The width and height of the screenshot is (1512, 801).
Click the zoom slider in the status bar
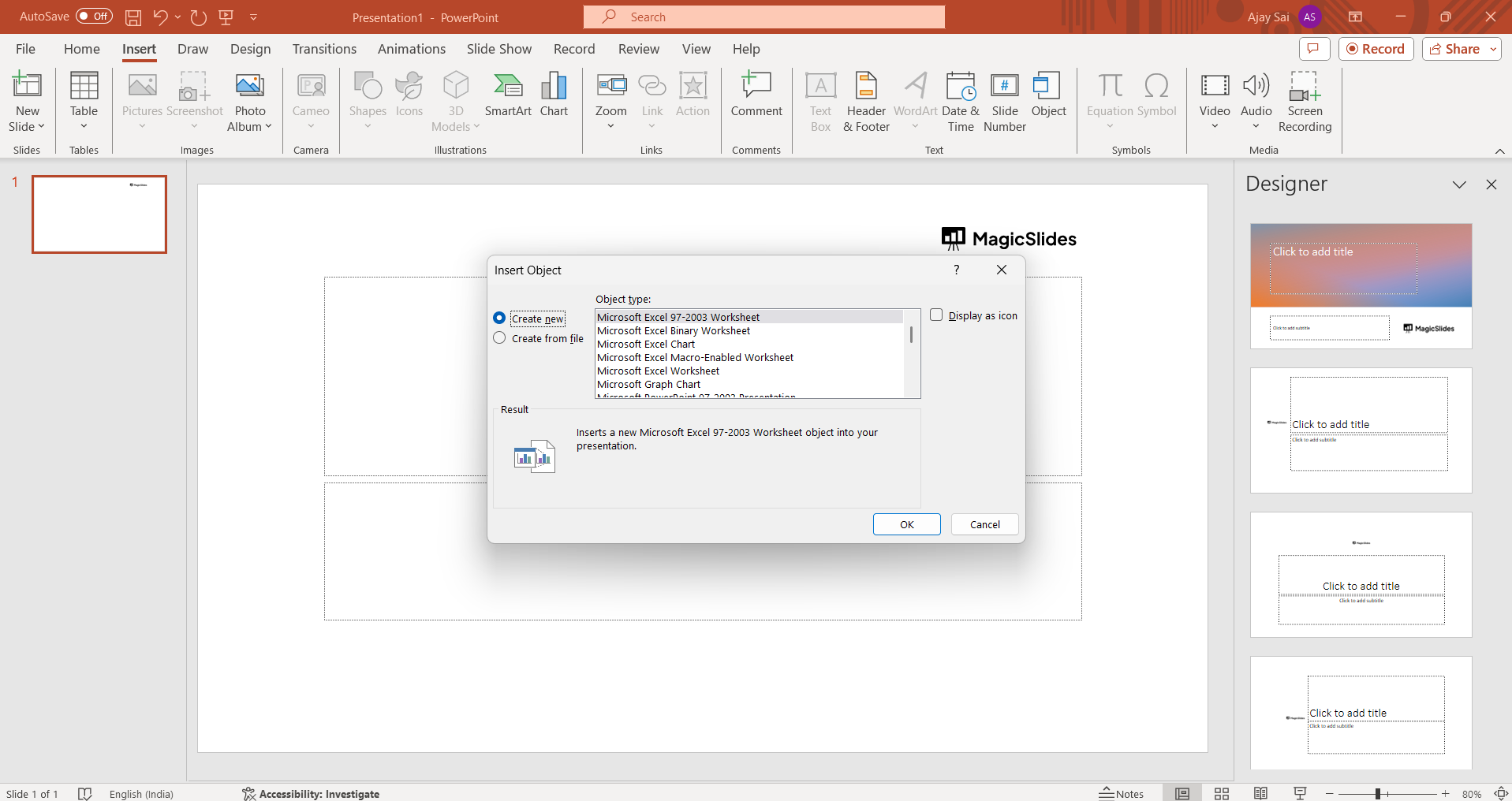pyautogui.click(x=1377, y=794)
